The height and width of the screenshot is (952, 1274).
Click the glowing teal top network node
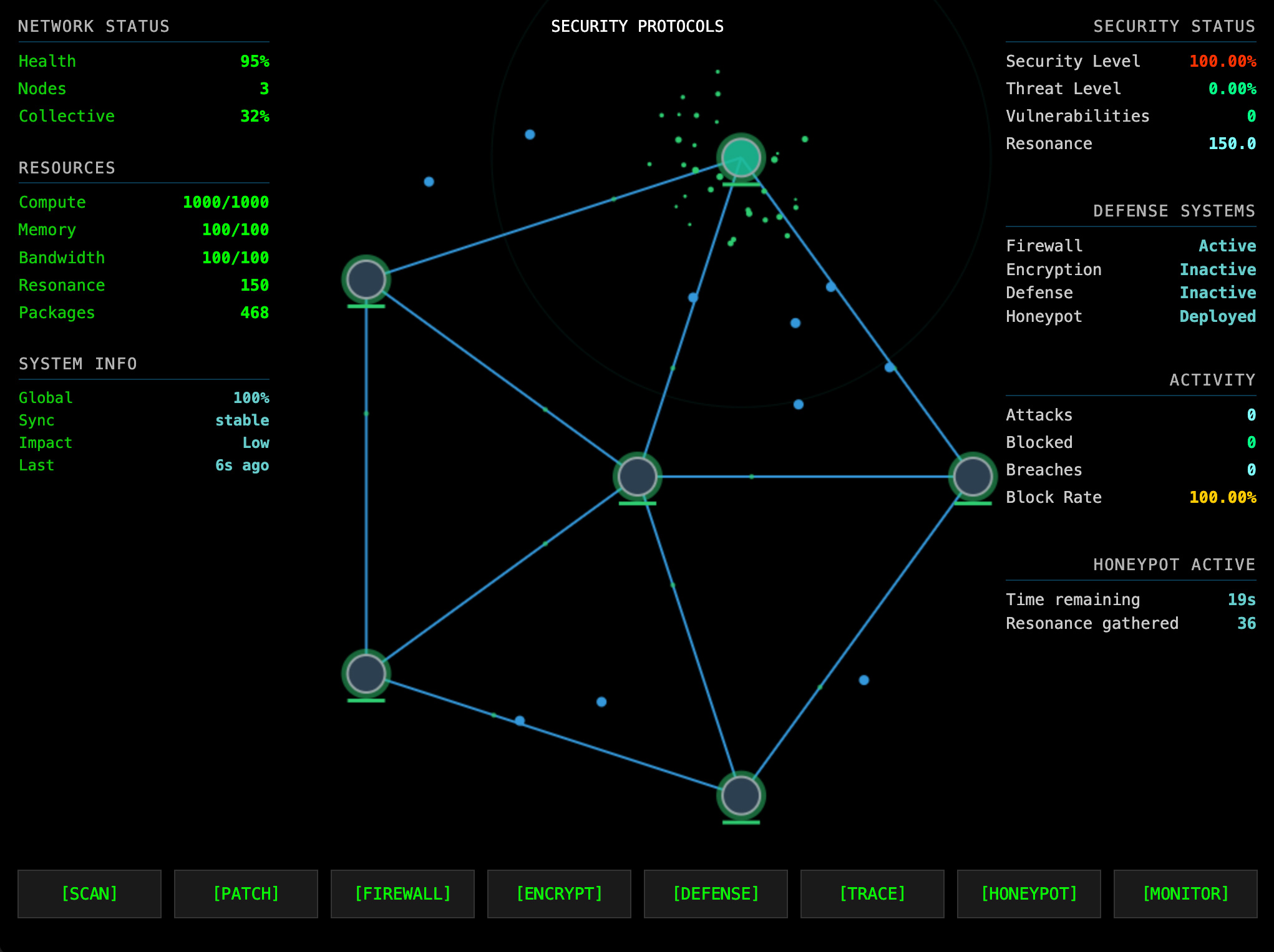pyautogui.click(x=741, y=157)
